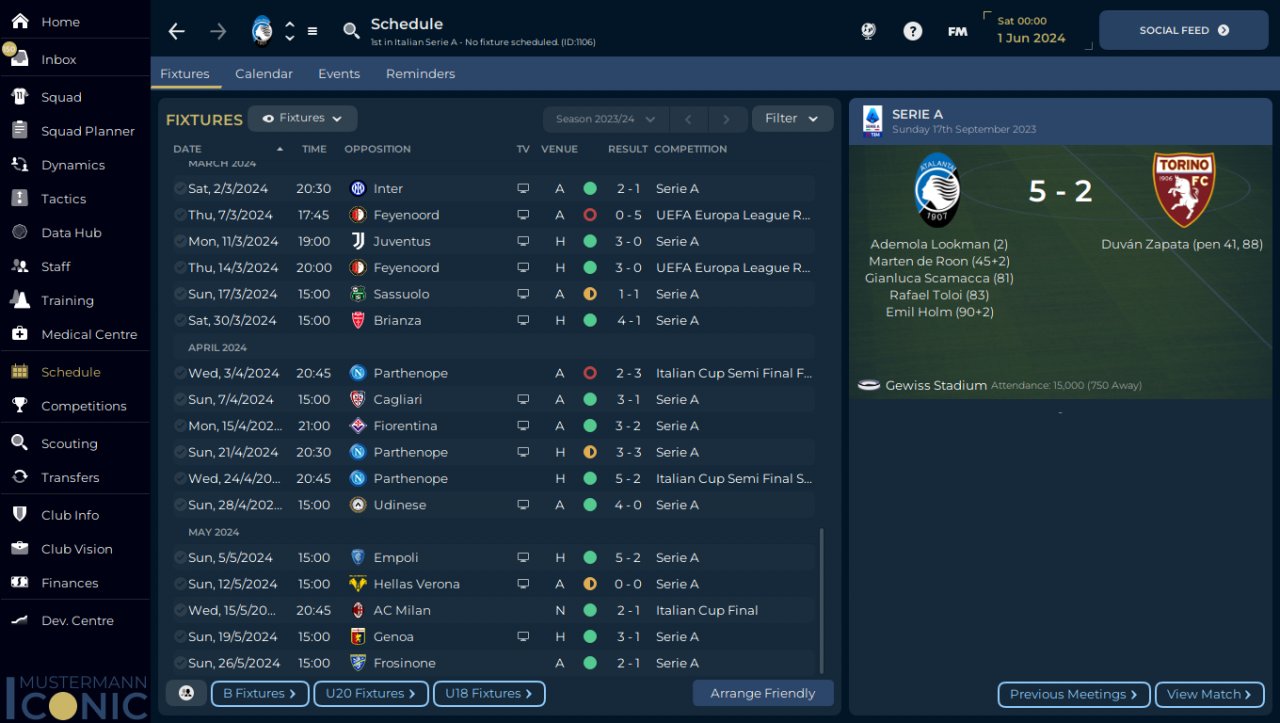The width and height of the screenshot is (1280, 723).
Task: Open the Training cone icon
Action: pos(19,300)
